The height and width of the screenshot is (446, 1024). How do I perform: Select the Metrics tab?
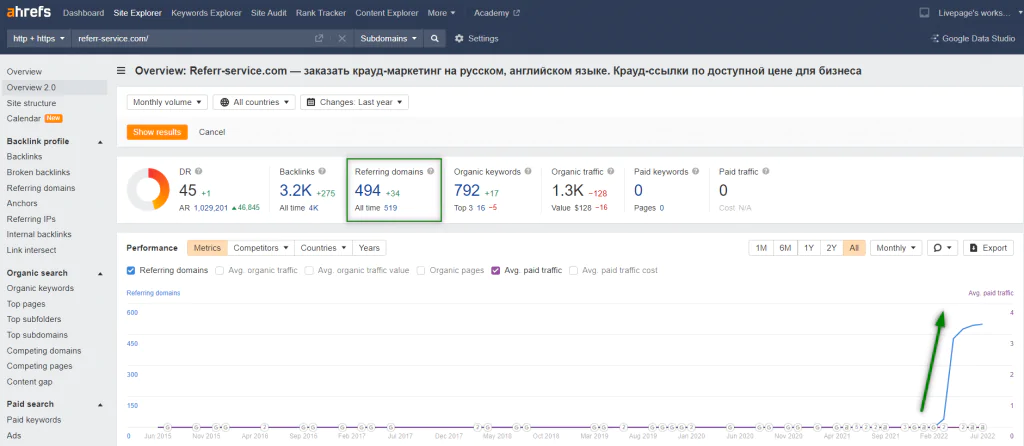[208, 248]
